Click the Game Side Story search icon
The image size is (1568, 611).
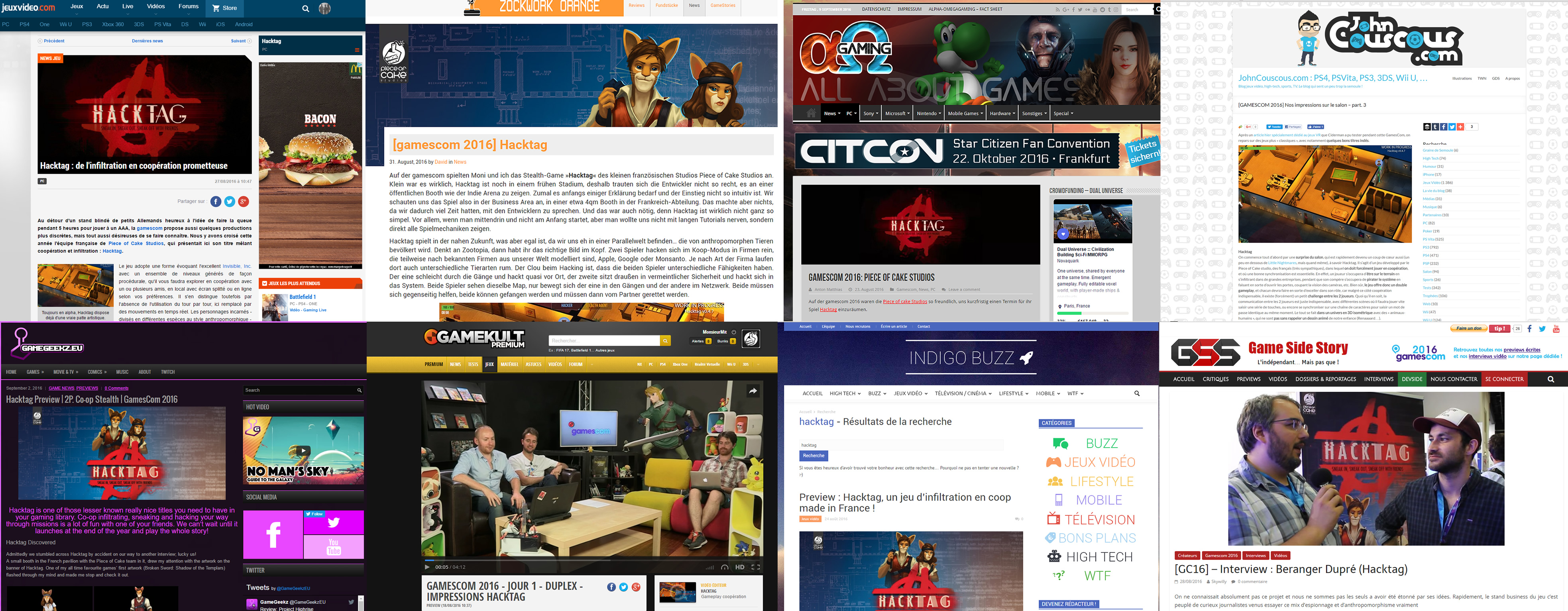[1550, 379]
